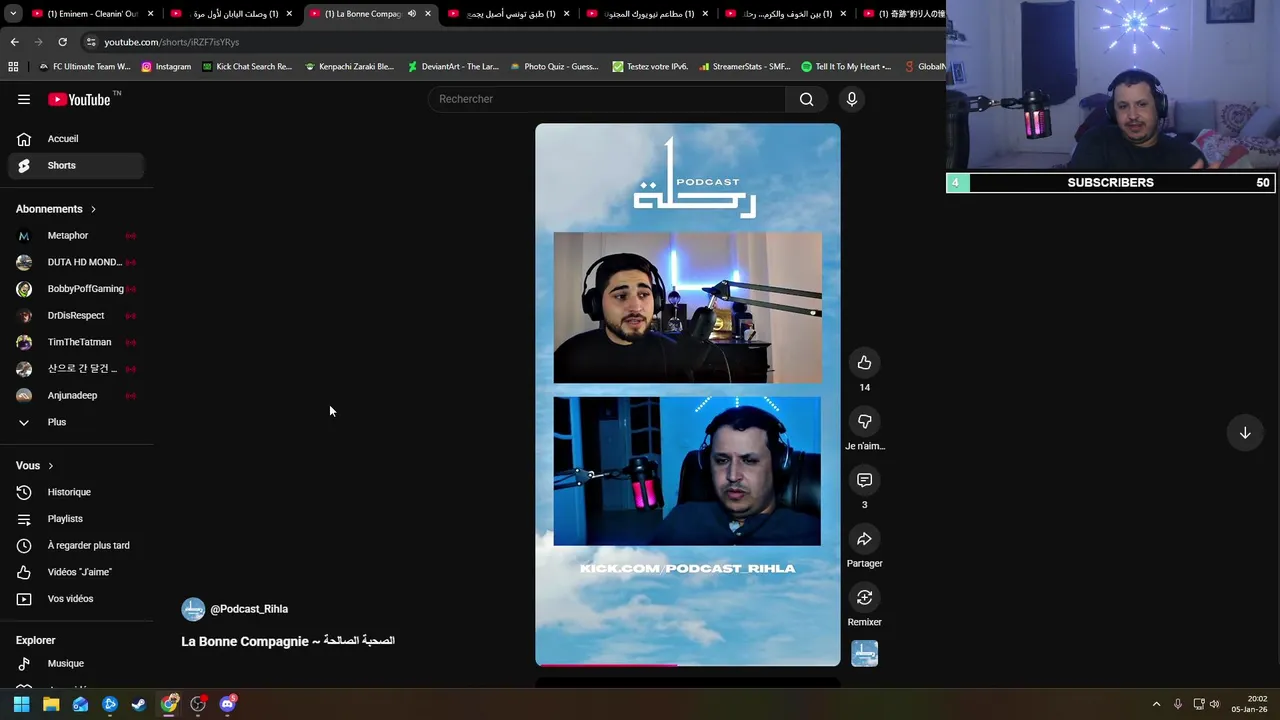Open @Podcast_Rihla channel name
Screen dimensions: 1280x720
249,609
